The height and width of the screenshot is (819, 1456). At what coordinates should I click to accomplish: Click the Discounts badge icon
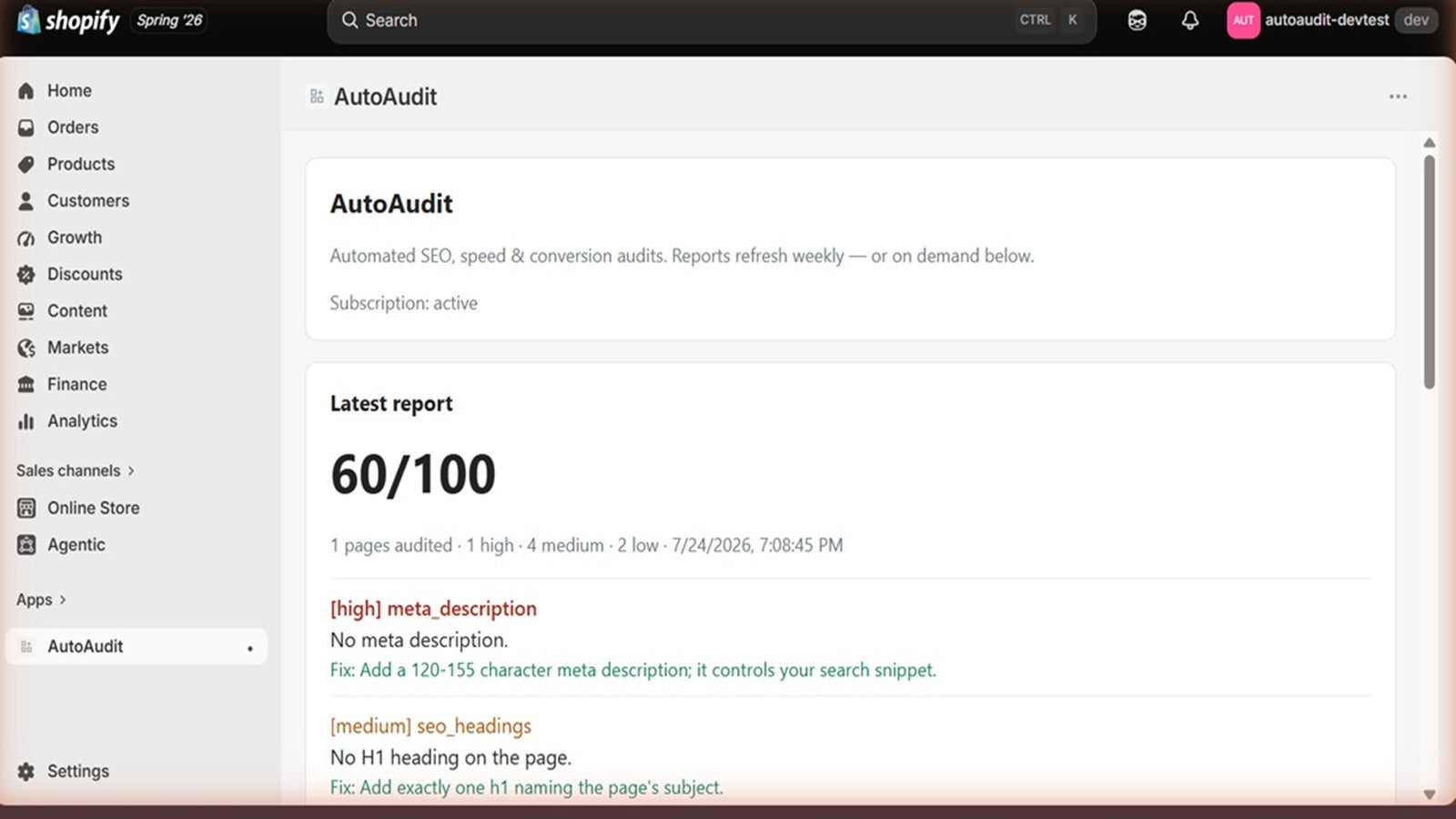click(x=26, y=274)
